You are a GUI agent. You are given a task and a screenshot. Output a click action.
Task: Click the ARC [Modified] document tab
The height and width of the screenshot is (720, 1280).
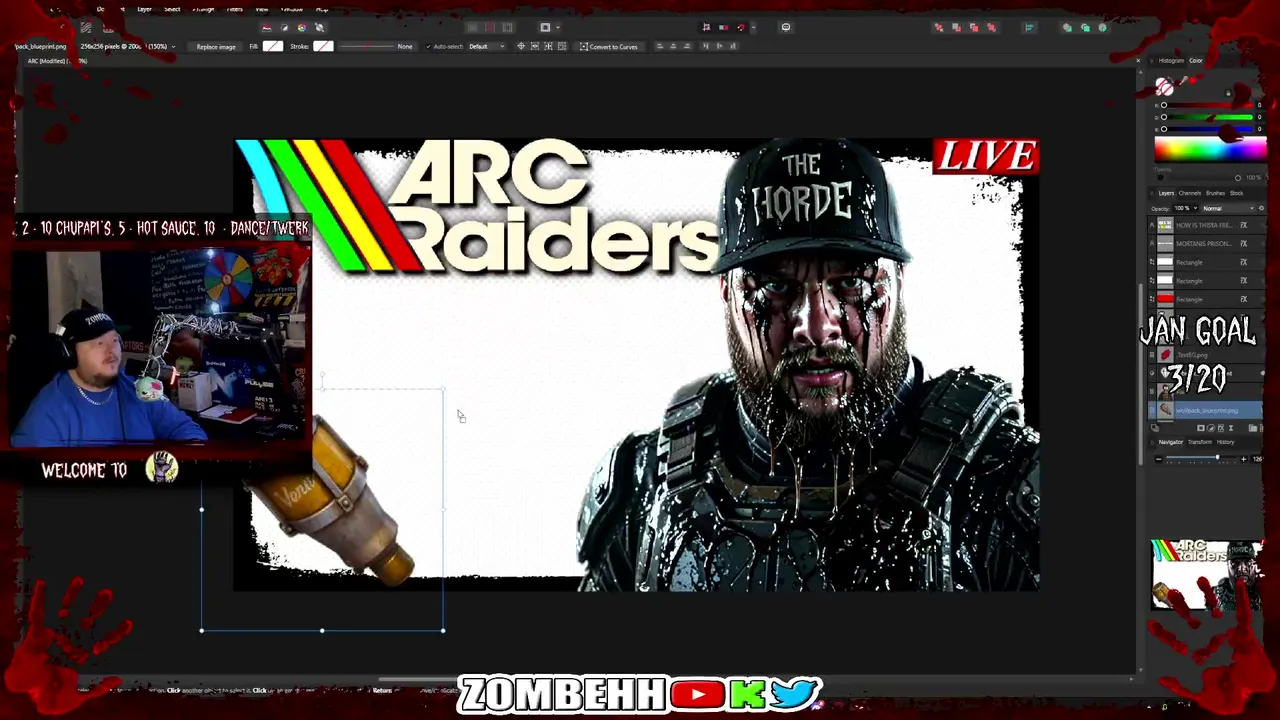click(x=55, y=61)
